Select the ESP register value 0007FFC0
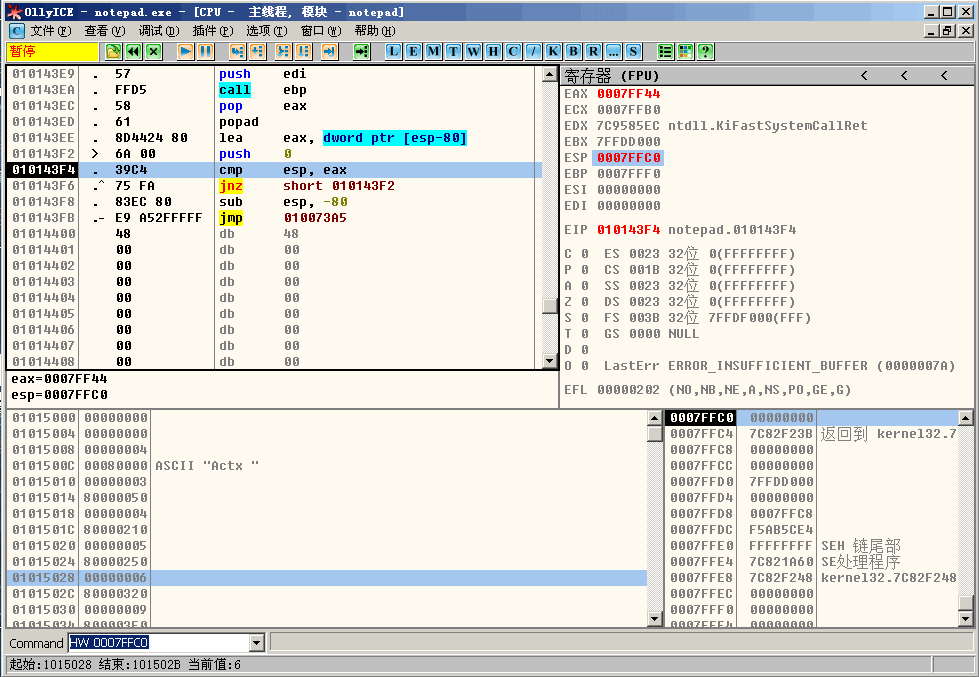 click(629, 158)
